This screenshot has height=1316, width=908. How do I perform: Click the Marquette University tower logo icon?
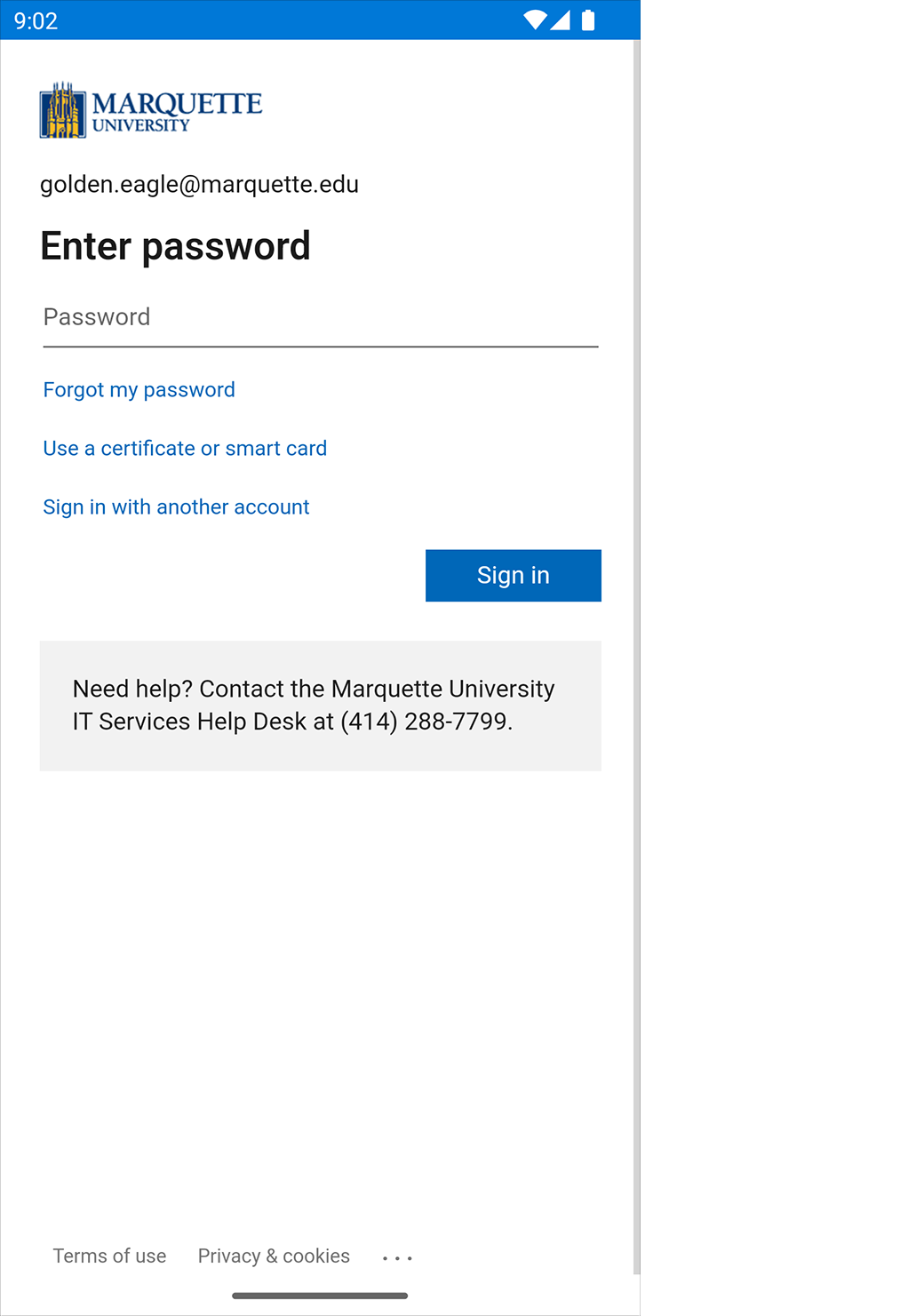click(62, 111)
